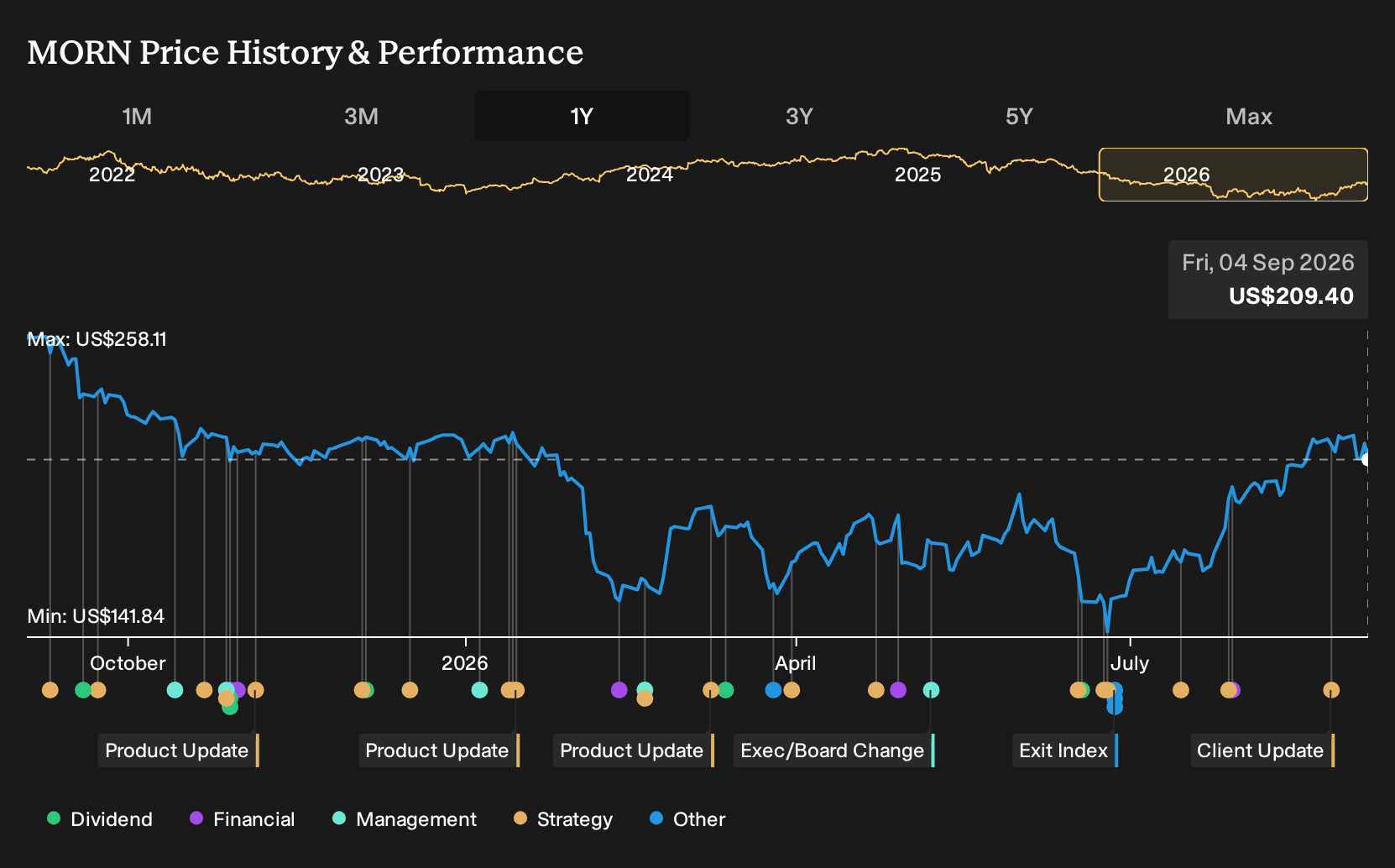Click the US$209.40 price in tooltip
The image size is (1395, 868).
coord(1291,296)
